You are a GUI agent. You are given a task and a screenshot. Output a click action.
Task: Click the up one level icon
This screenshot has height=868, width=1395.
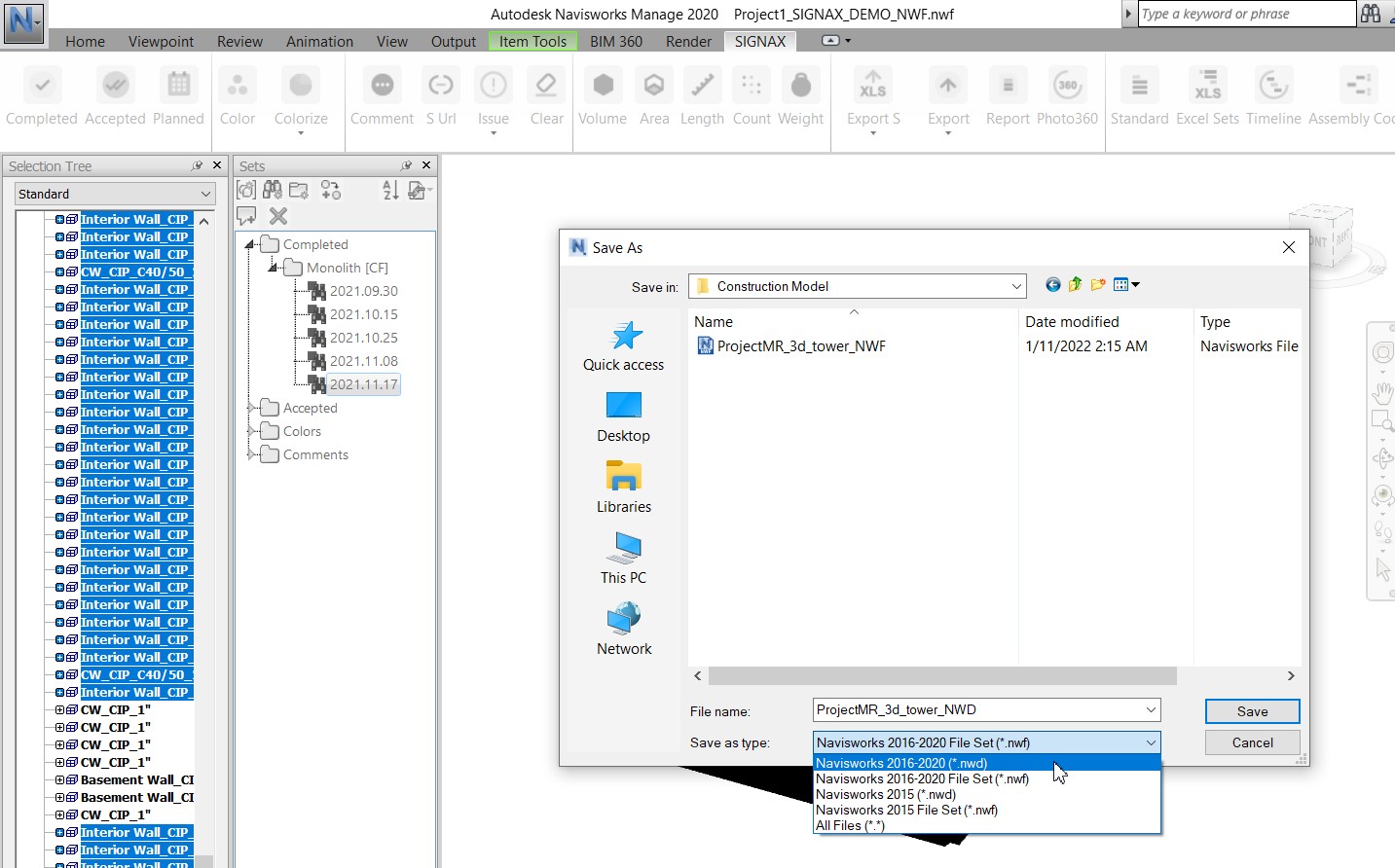[1075, 285]
